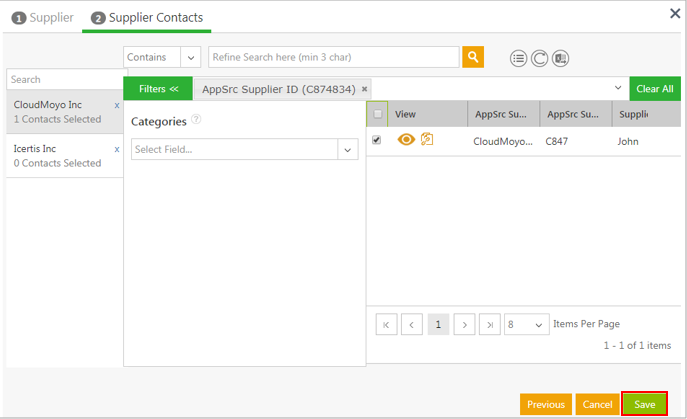Remove CloudMoyo Inc with its x icon
This screenshot has width=687, height=419.
(x=117, y=106)
